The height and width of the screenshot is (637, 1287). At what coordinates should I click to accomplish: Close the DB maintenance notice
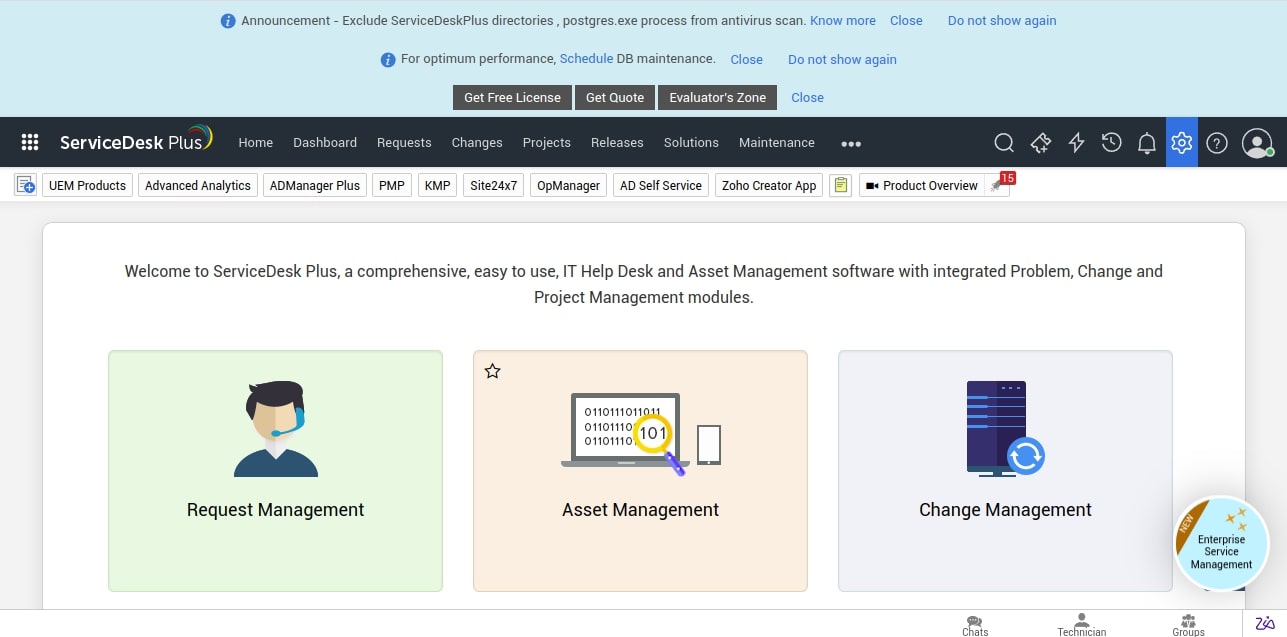(x=746, y=59)
